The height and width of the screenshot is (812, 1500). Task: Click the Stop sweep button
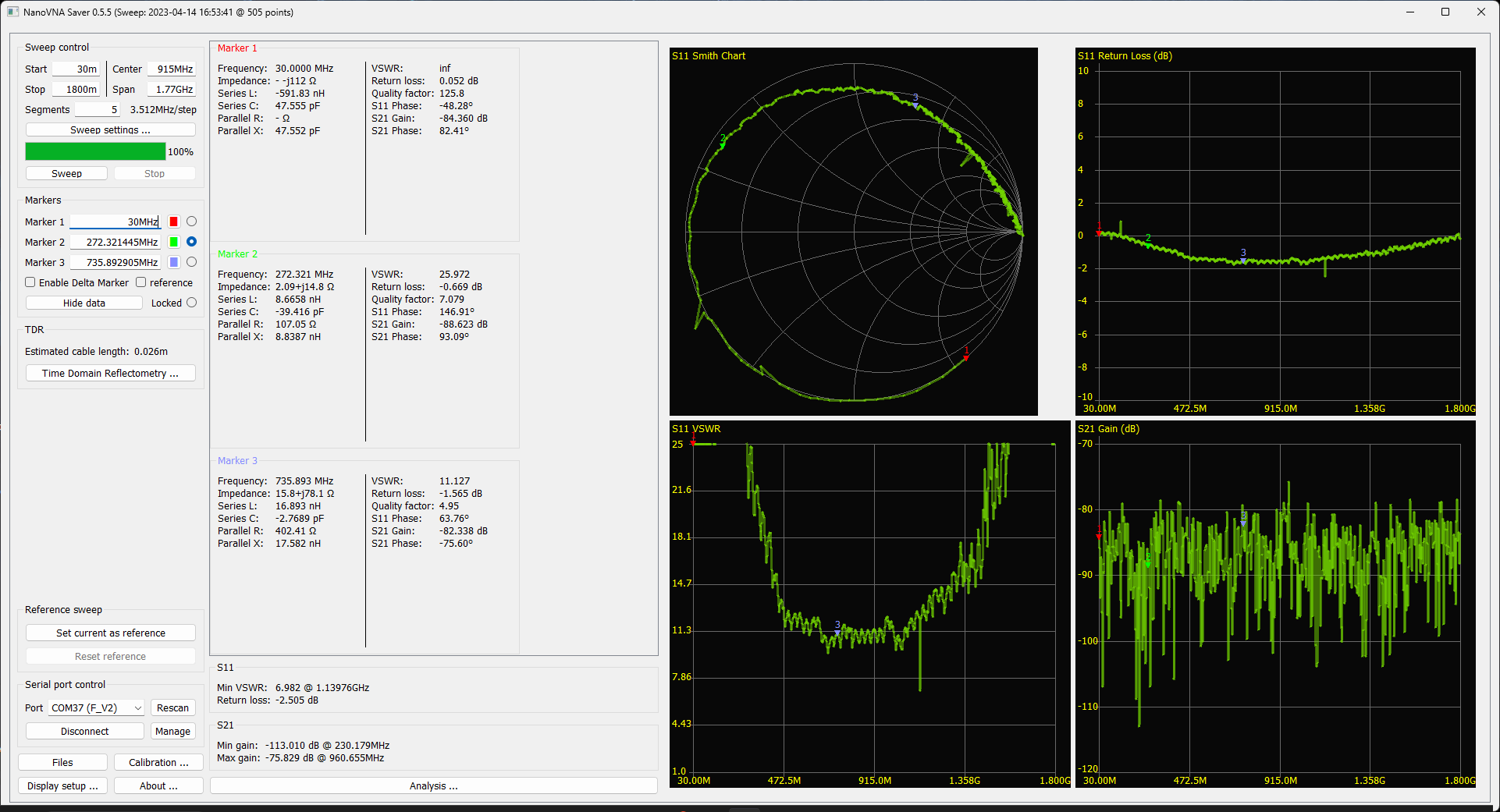[155, 173]
